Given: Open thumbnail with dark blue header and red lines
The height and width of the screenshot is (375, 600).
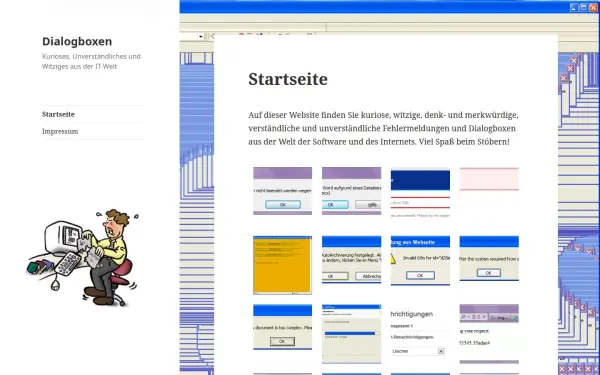Looking at the screenshot, I should 420,193.
